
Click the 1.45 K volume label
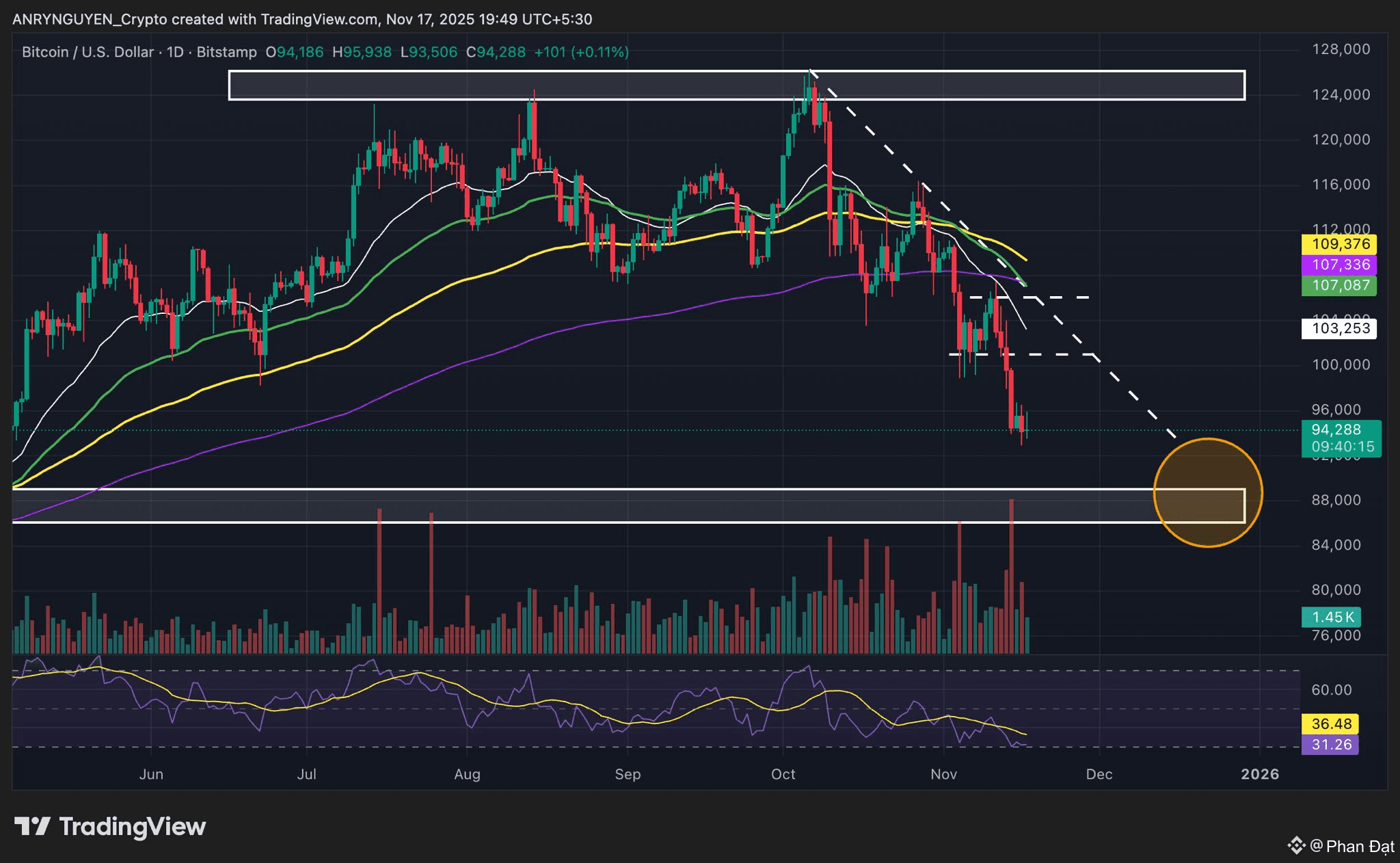1332,617
